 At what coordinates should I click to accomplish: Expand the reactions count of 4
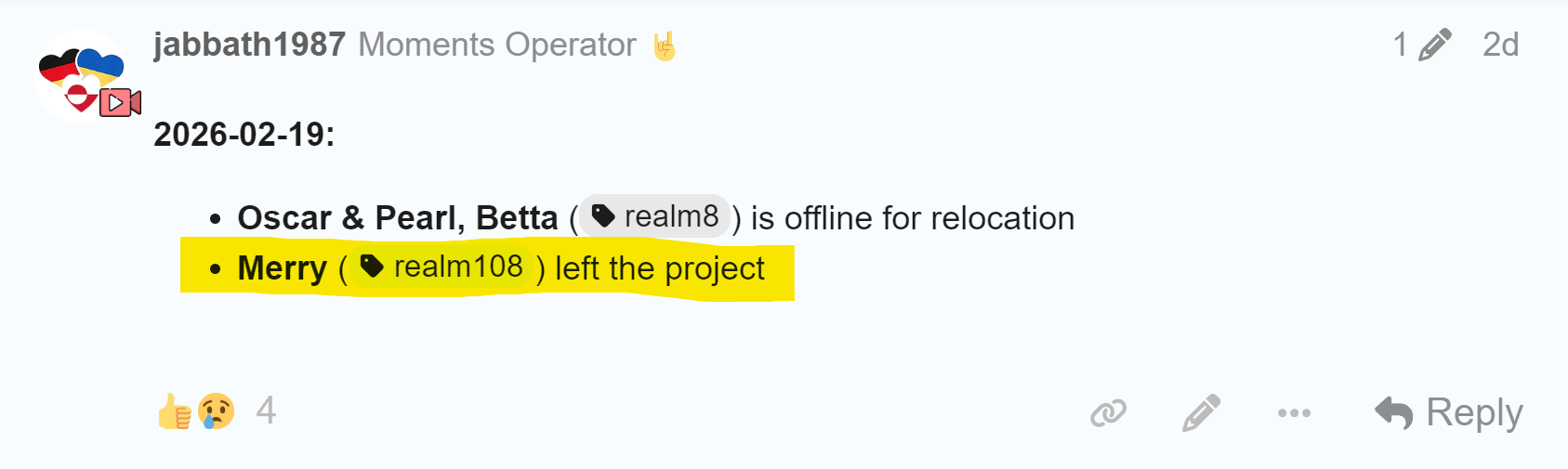pyautogui.click(x=266, y=410)
